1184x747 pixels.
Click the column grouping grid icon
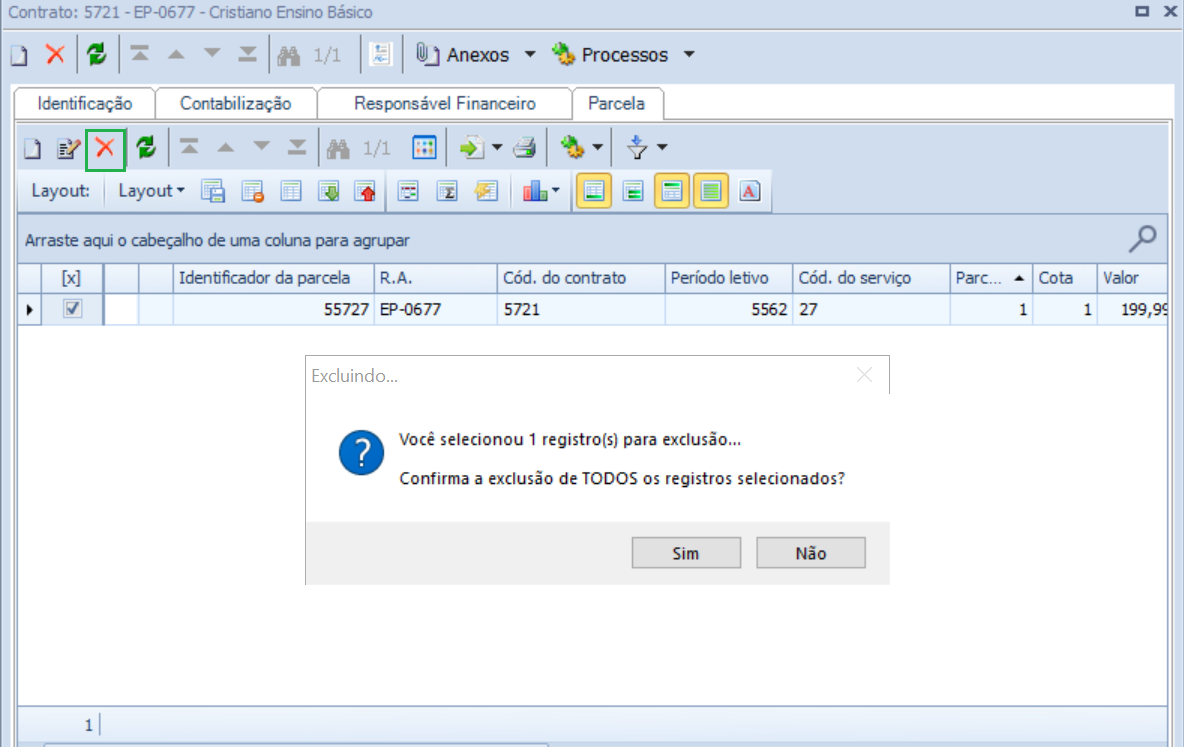(409, 191)
